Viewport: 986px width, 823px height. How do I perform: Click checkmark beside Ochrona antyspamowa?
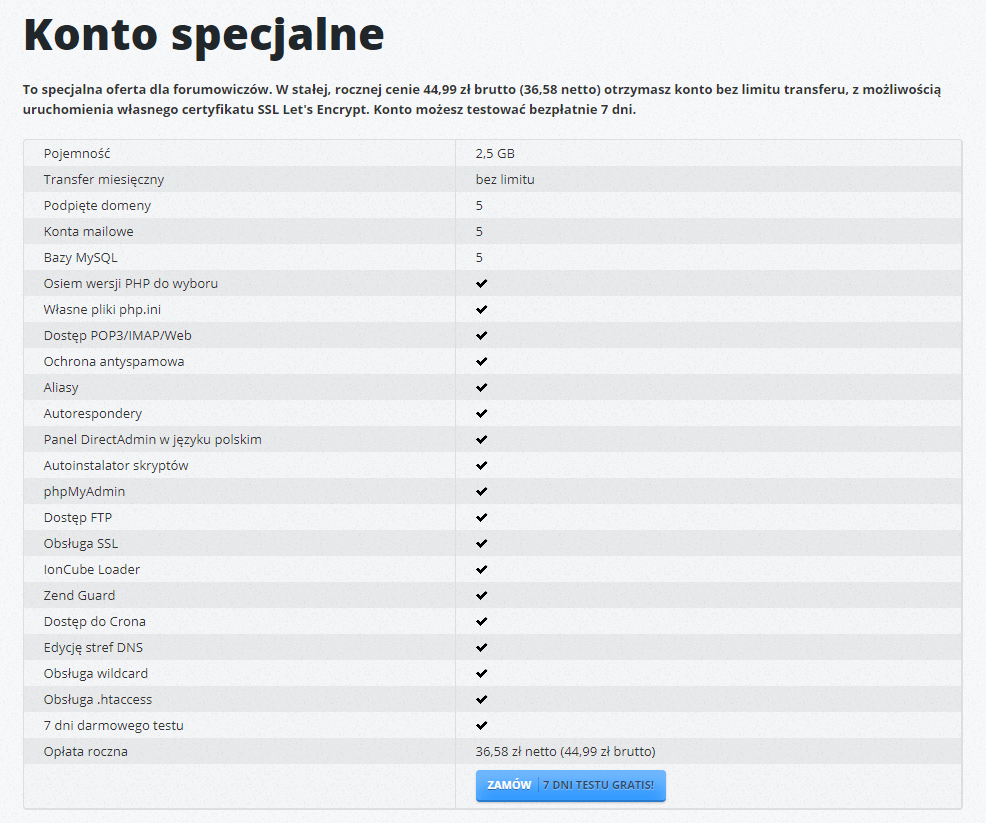(x=481, y=361)
